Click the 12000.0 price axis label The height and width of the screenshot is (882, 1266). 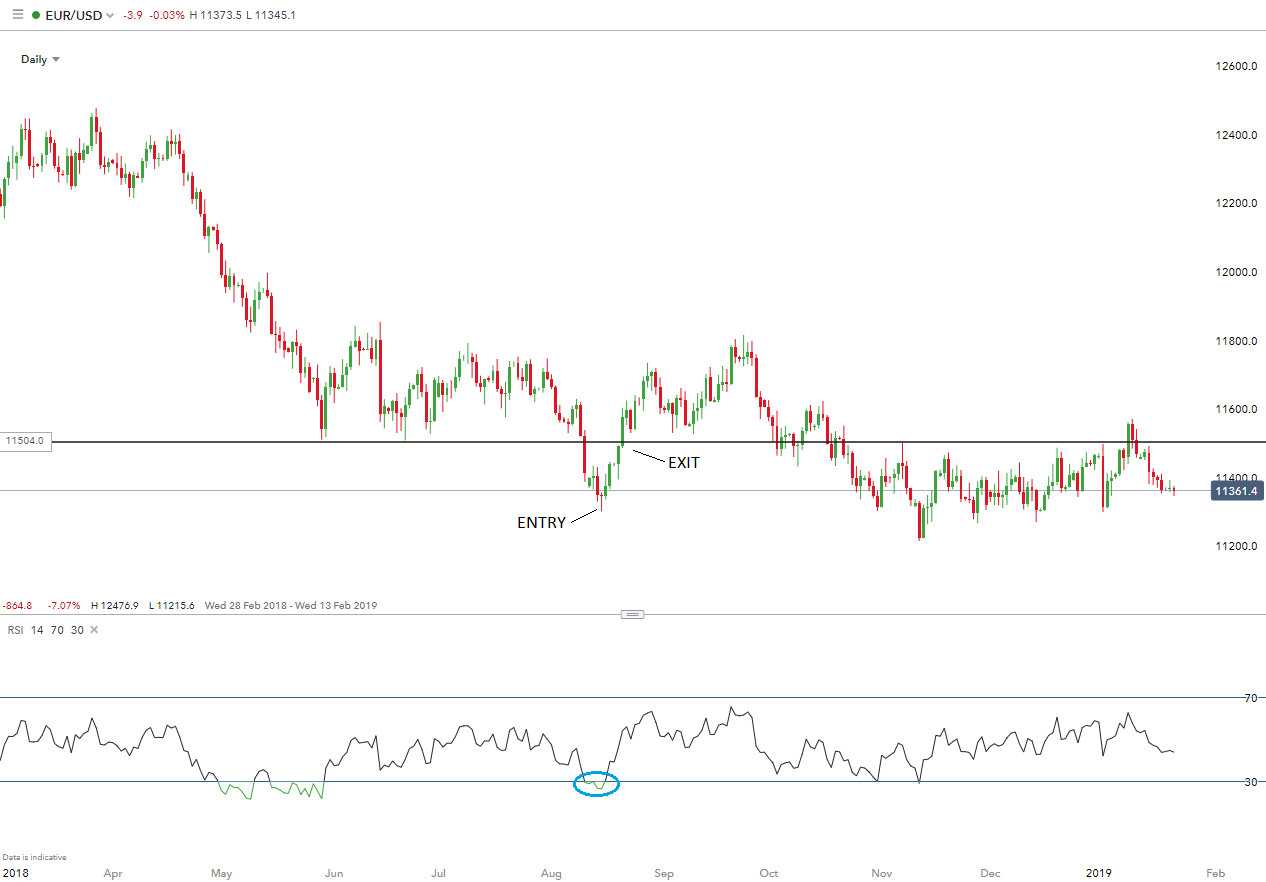click(x=1235, y=272)
